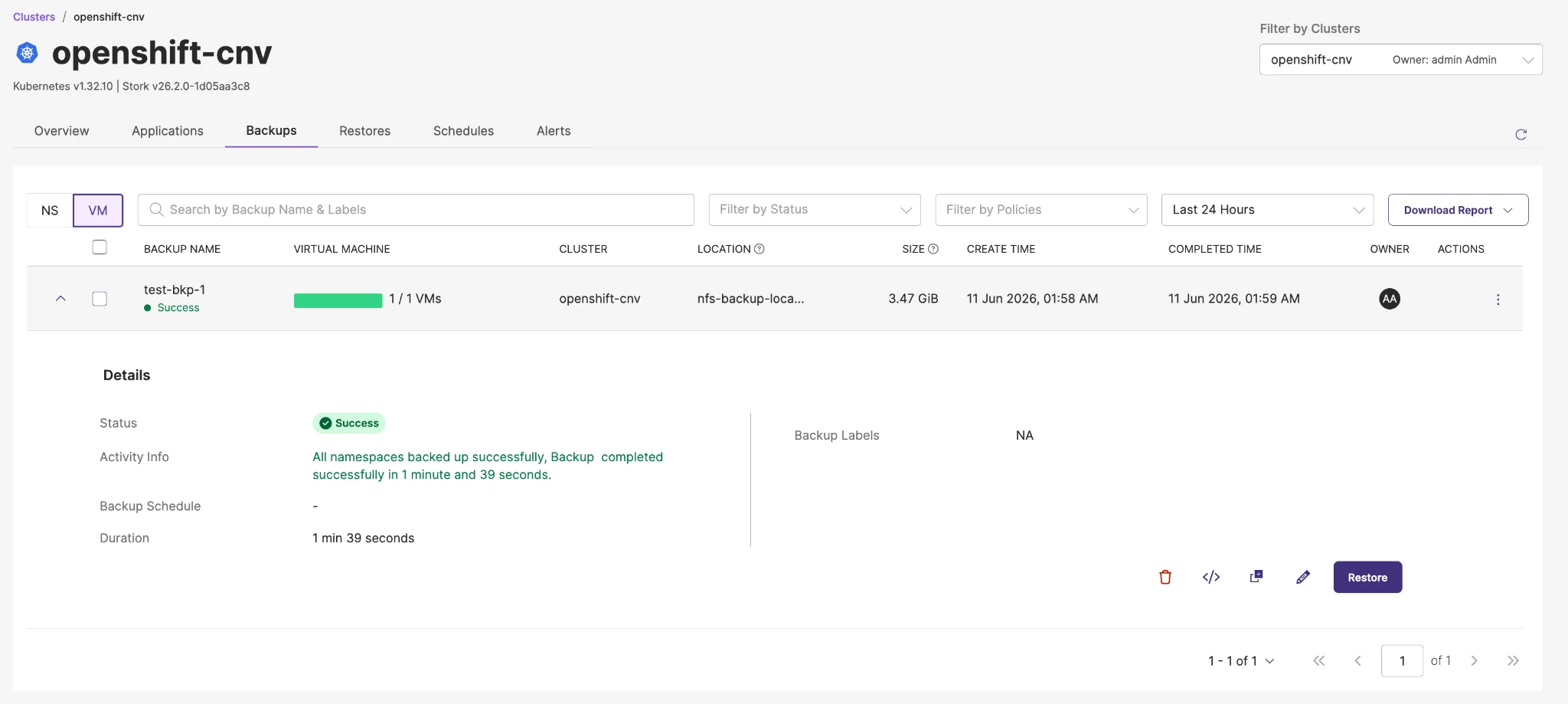Viewport: 1568px width, 704px height.
Task: Open Size column help icon
Action: [933, 249]
